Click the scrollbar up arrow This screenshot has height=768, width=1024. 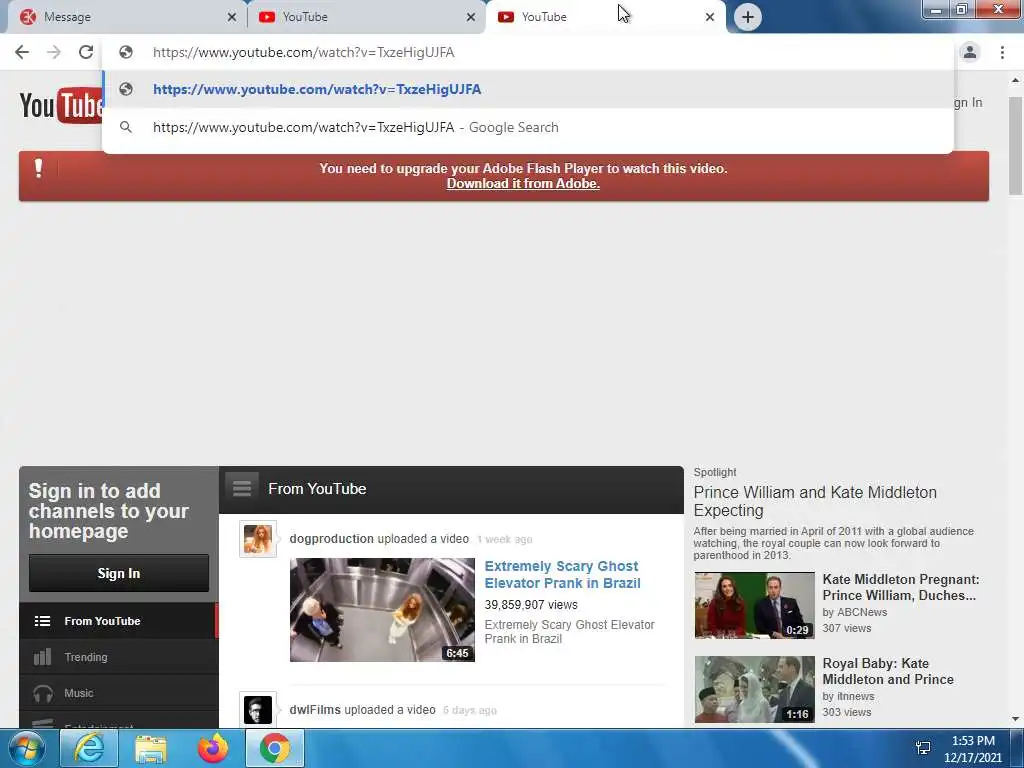point(1015,80)
